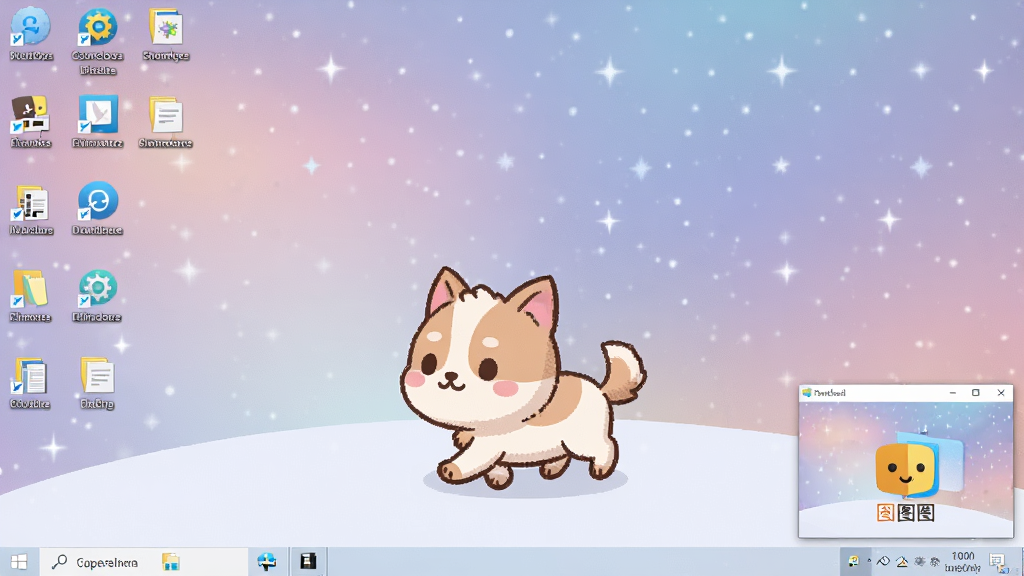This screenshot has height=576, width=1024.
Task: Open the taskbar clock showing 1000
Action: point(963,562)
